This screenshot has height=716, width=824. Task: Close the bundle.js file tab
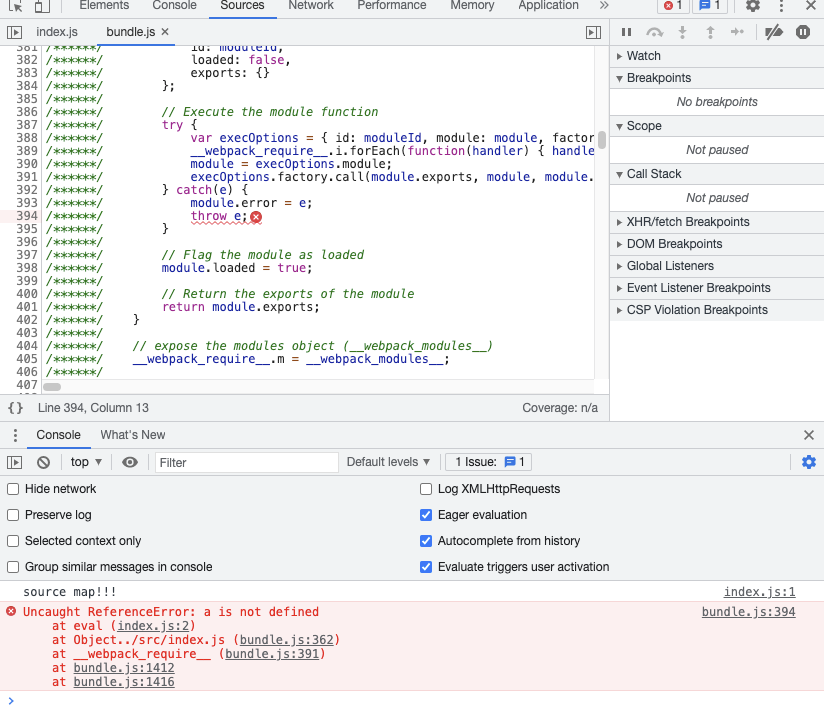tap(165, 32)
